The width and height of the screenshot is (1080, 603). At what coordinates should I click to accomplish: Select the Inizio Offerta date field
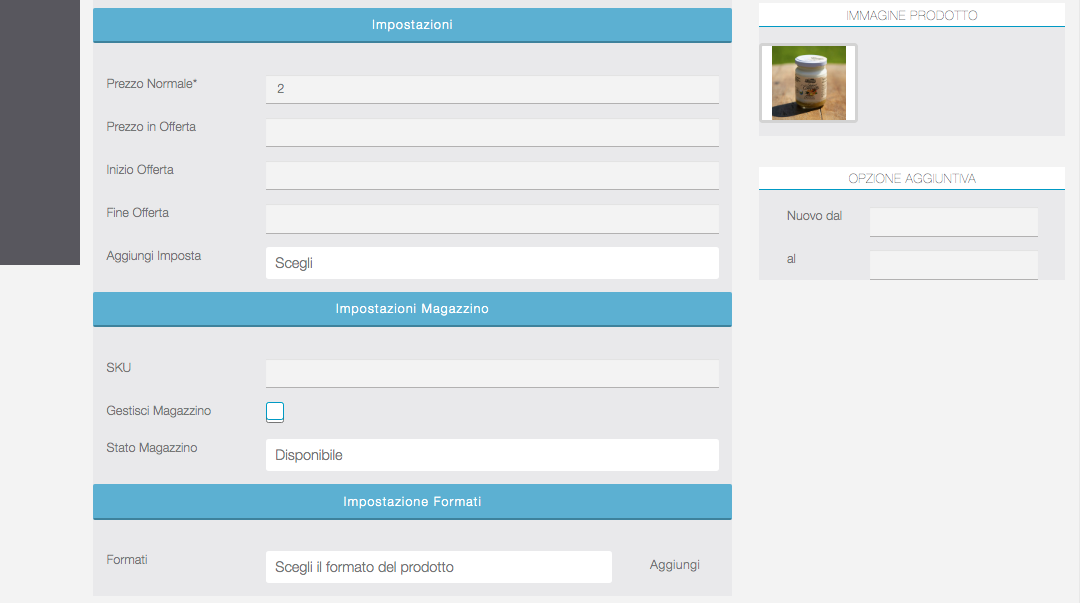(x=491, y=175)
